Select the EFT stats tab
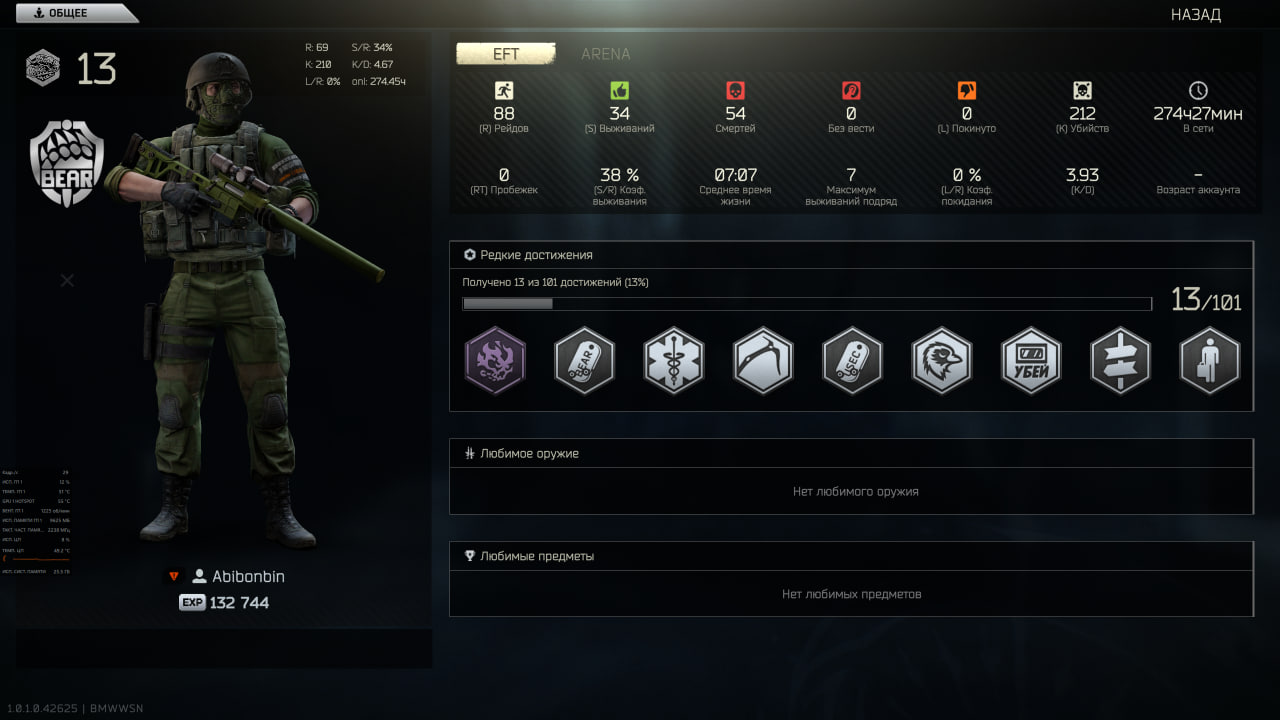 click(x=506, y=54)
